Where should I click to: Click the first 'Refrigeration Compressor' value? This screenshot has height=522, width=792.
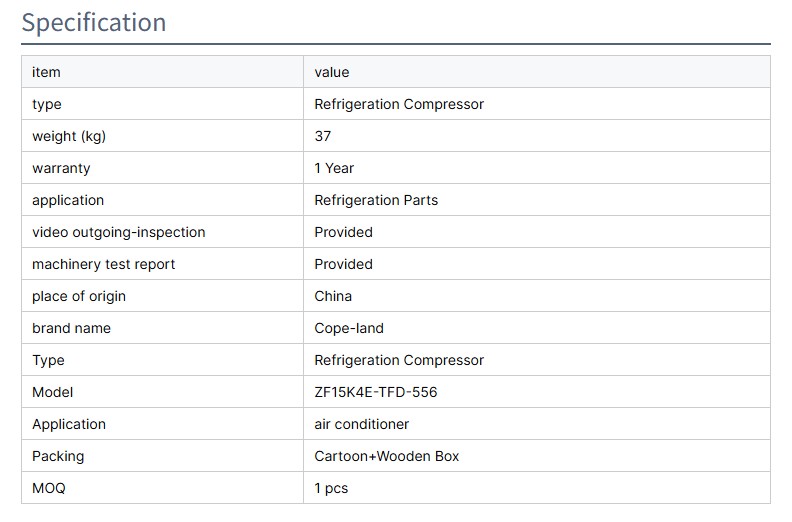(x=399, y=104)
